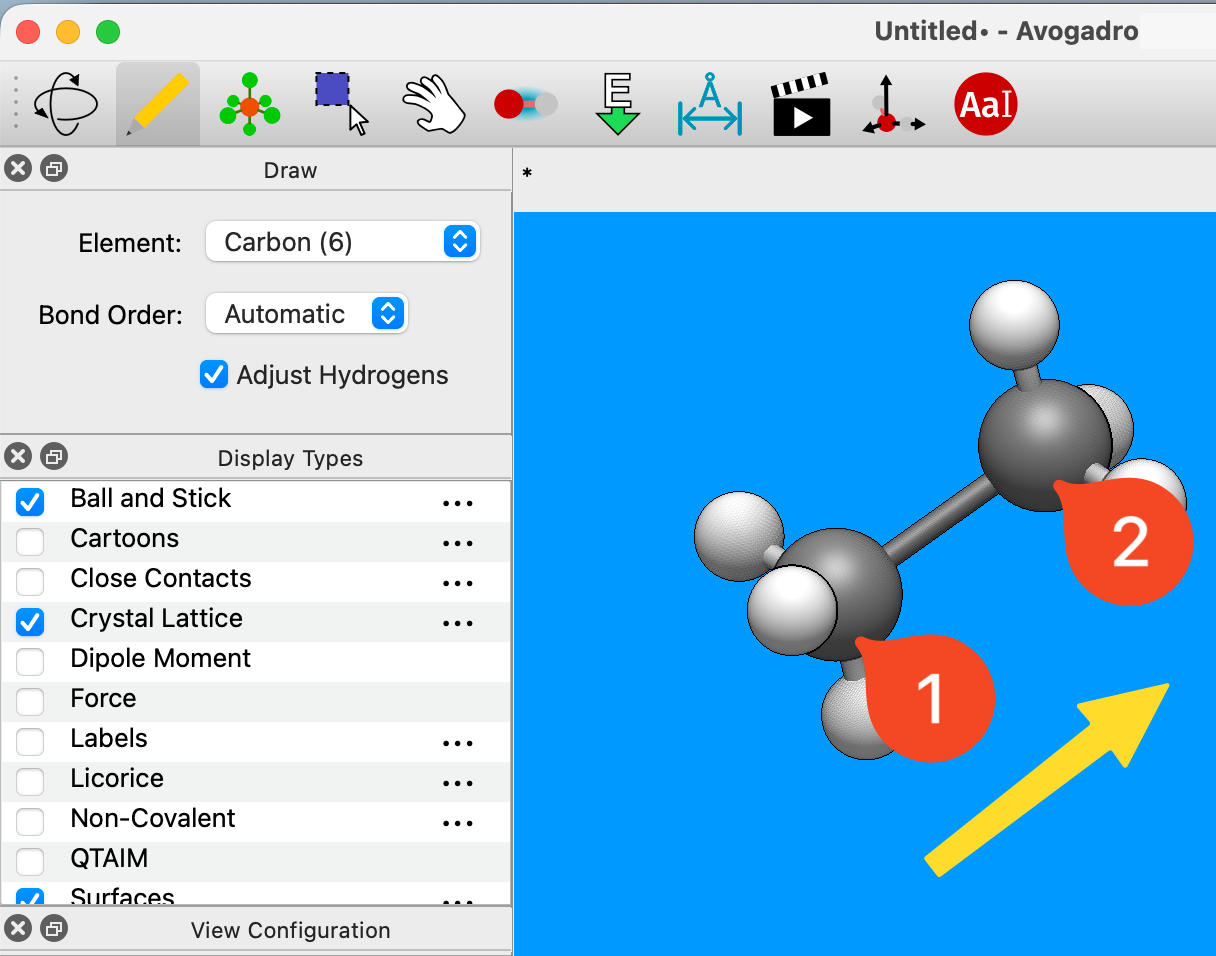
Task: Enable the Licorice display type
Action: (31, 781)
